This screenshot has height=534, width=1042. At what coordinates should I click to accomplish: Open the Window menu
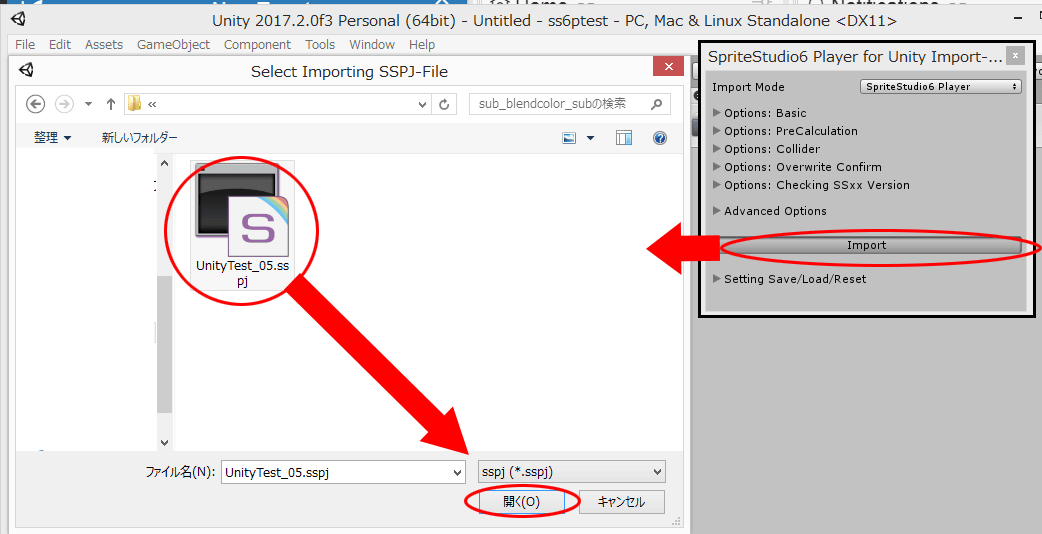point(372,44)
